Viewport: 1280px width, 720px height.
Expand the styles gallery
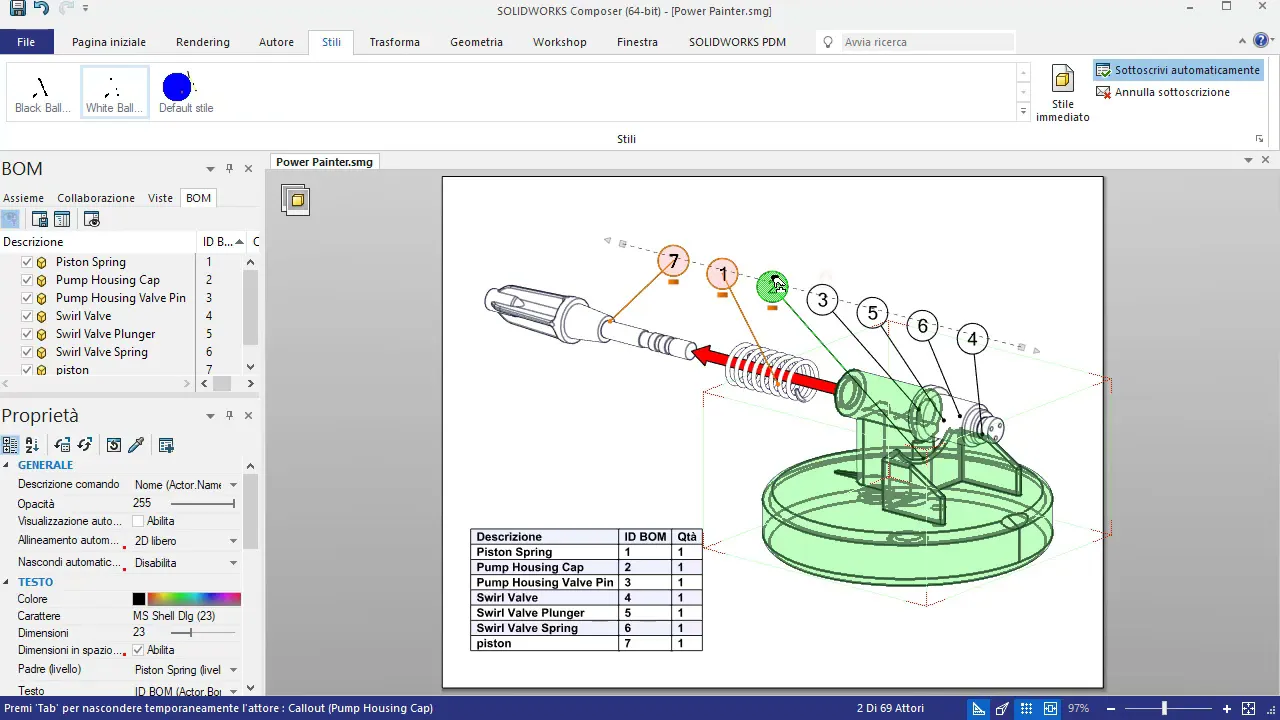pos(1023,111)
